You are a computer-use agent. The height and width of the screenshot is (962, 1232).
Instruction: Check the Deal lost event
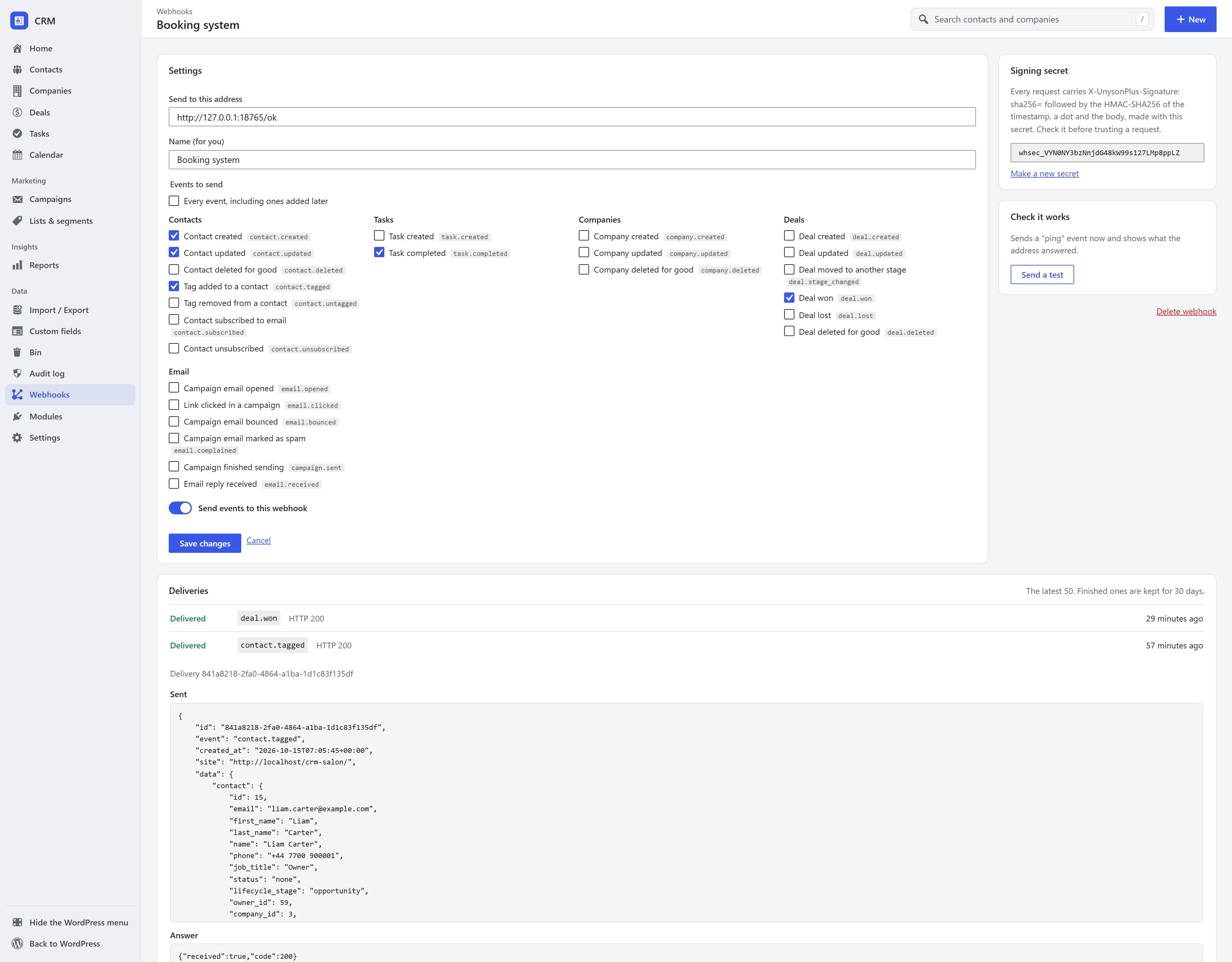[x=789, y=315]
